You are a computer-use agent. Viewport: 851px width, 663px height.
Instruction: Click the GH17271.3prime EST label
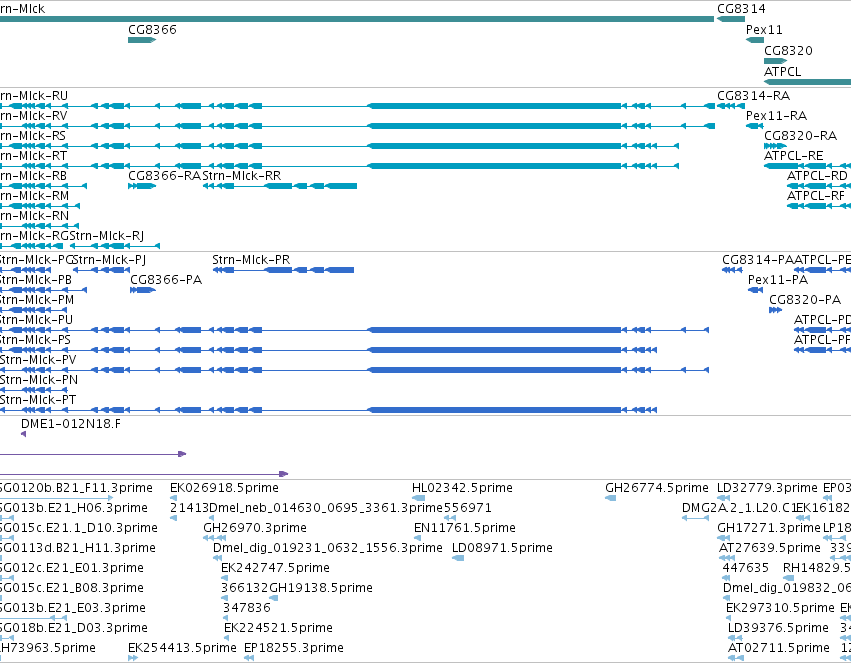769,528
